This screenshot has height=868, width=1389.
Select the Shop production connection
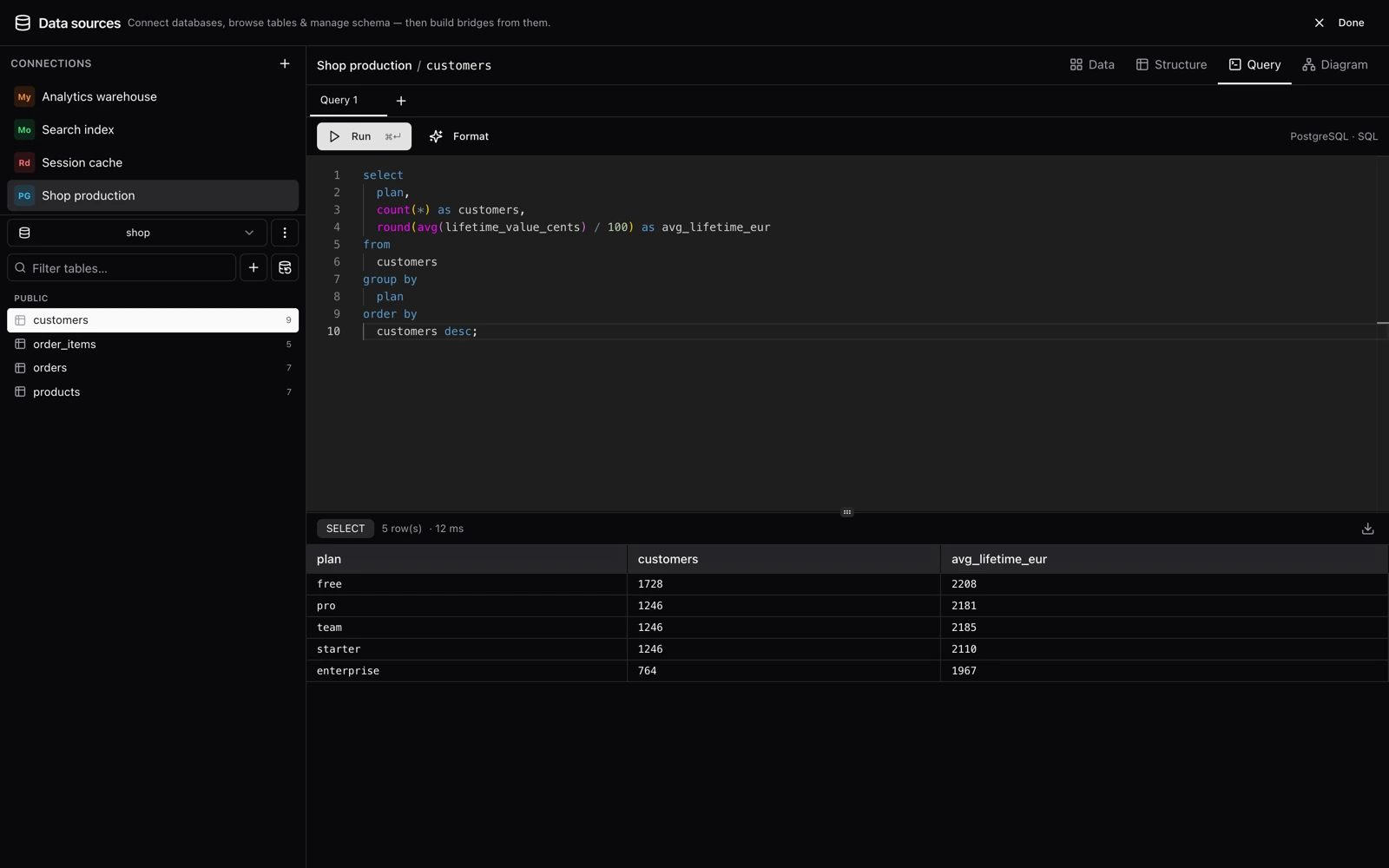tap(153, 195)
